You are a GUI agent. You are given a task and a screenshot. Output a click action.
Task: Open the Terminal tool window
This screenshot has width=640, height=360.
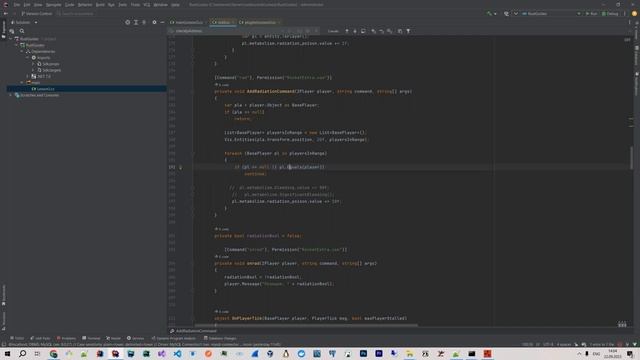point(91,338)
